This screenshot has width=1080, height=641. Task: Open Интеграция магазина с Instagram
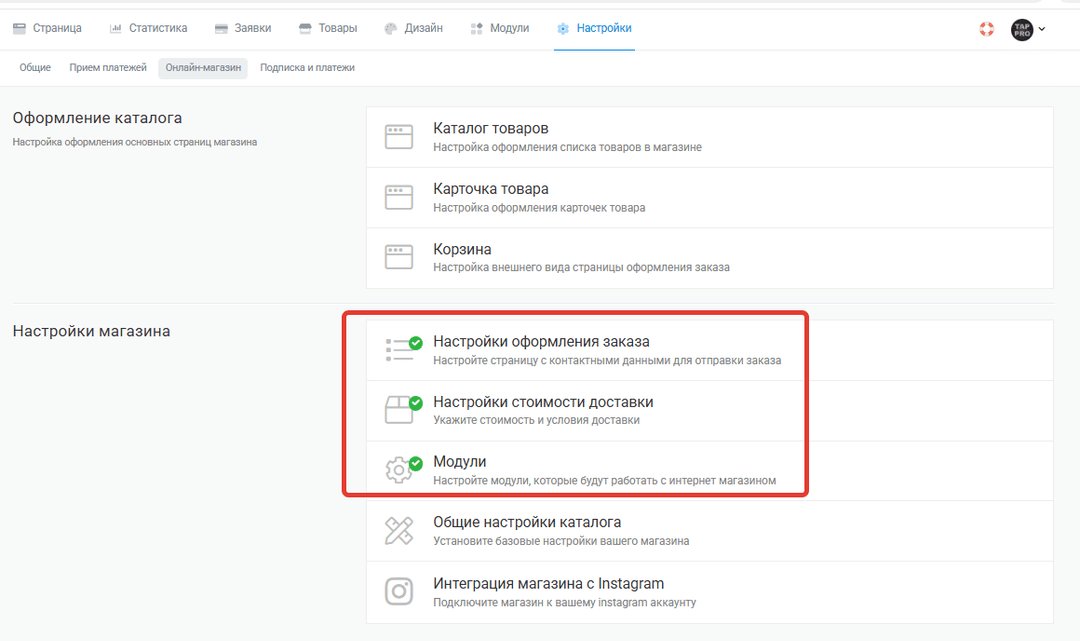[548, 583]
